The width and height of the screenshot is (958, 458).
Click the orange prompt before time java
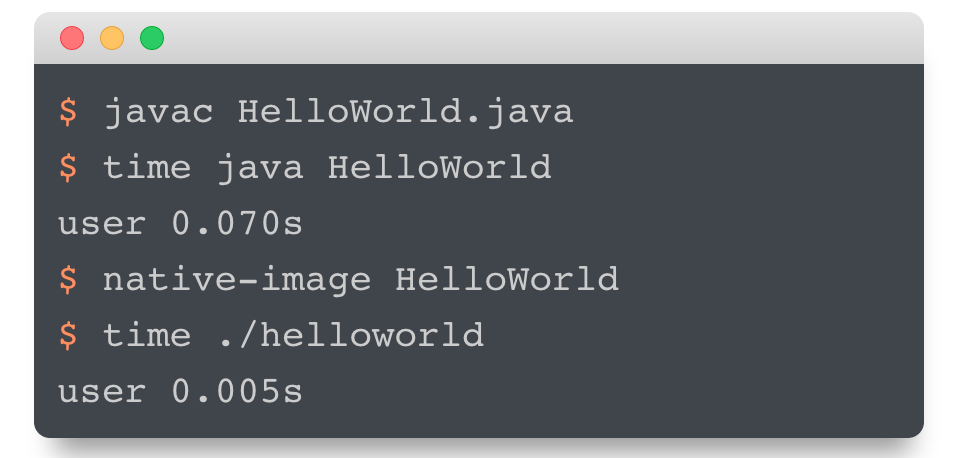pyautogui.click(x=68, y=167)
